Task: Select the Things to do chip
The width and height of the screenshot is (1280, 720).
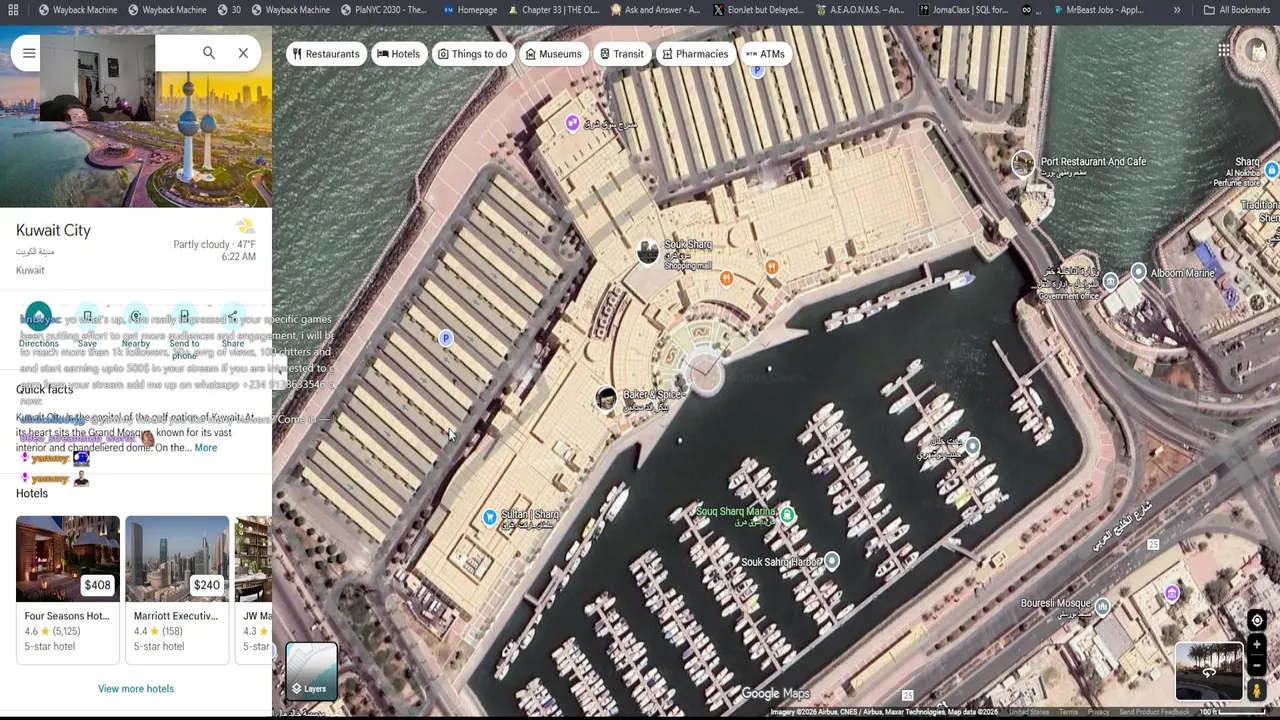Action: pos(473,54)
